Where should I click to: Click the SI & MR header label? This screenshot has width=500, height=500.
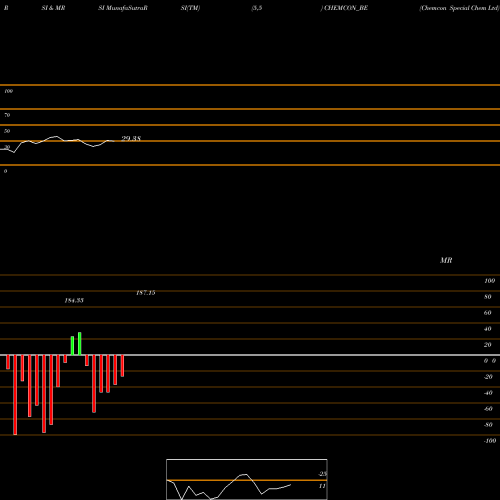click(53, 8)
